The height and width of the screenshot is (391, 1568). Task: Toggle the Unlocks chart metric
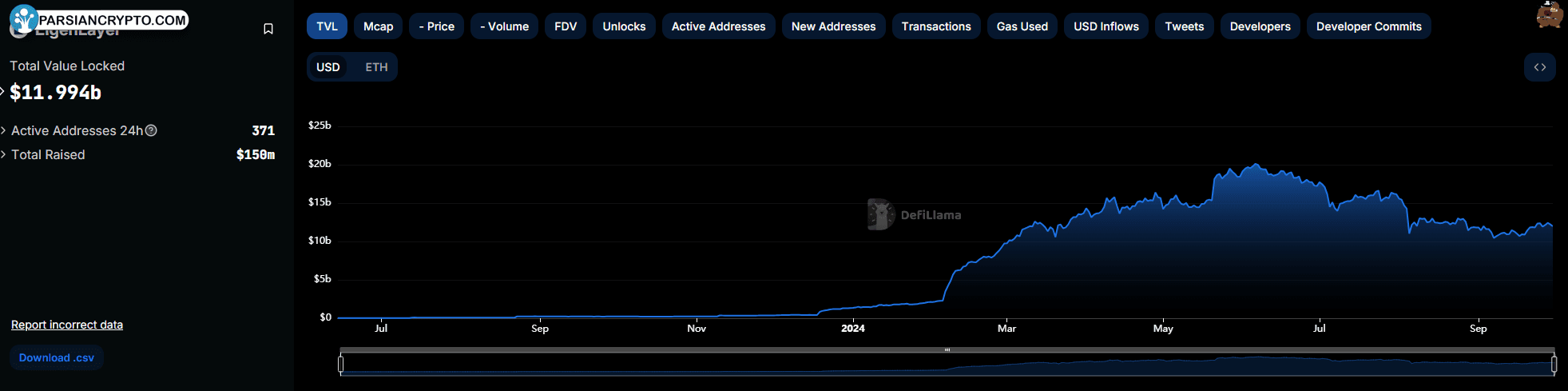[x=624, y=26]
